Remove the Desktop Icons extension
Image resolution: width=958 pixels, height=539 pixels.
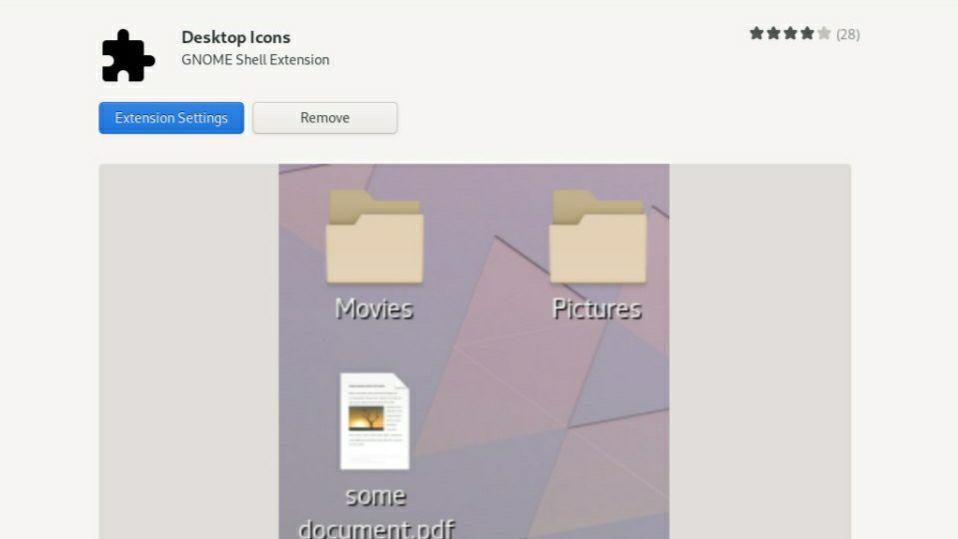point(325,118)
